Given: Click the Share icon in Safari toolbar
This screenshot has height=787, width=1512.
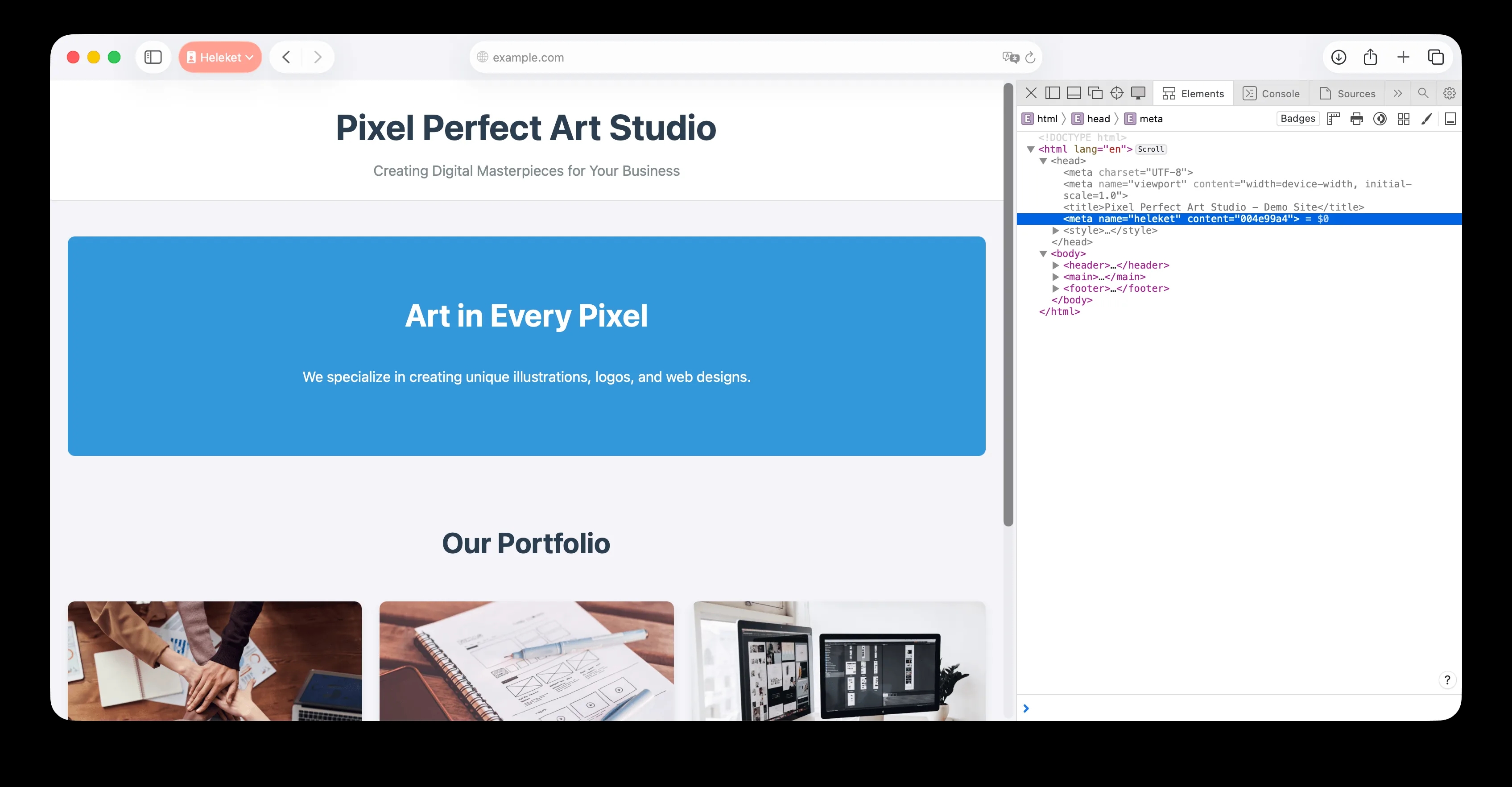Looking at the screenshot, I should pos(1371,57).
